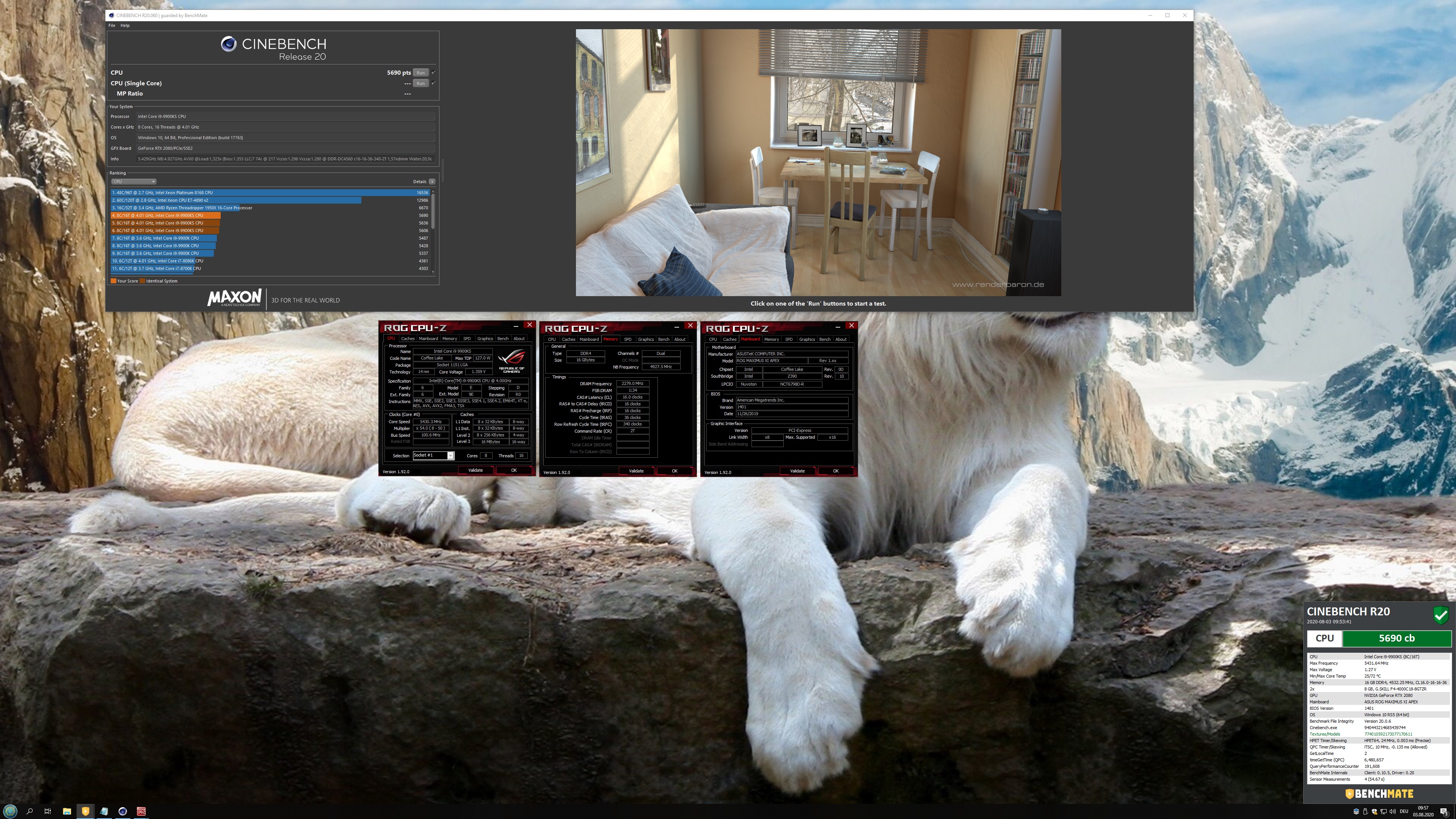Image resolution: width=1456 pixels, height=819 pixels.
Task: Open Windows Security tray icon
Action: [1374, 812]
